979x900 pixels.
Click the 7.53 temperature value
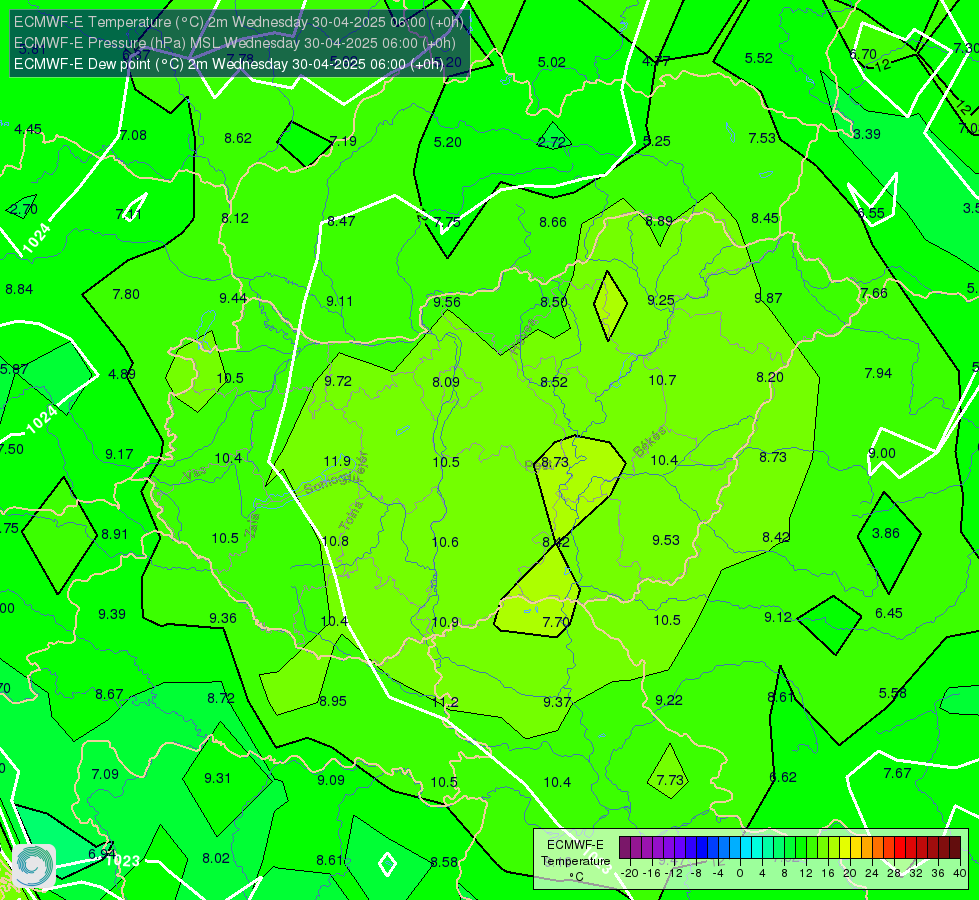[x=762, y=138]
